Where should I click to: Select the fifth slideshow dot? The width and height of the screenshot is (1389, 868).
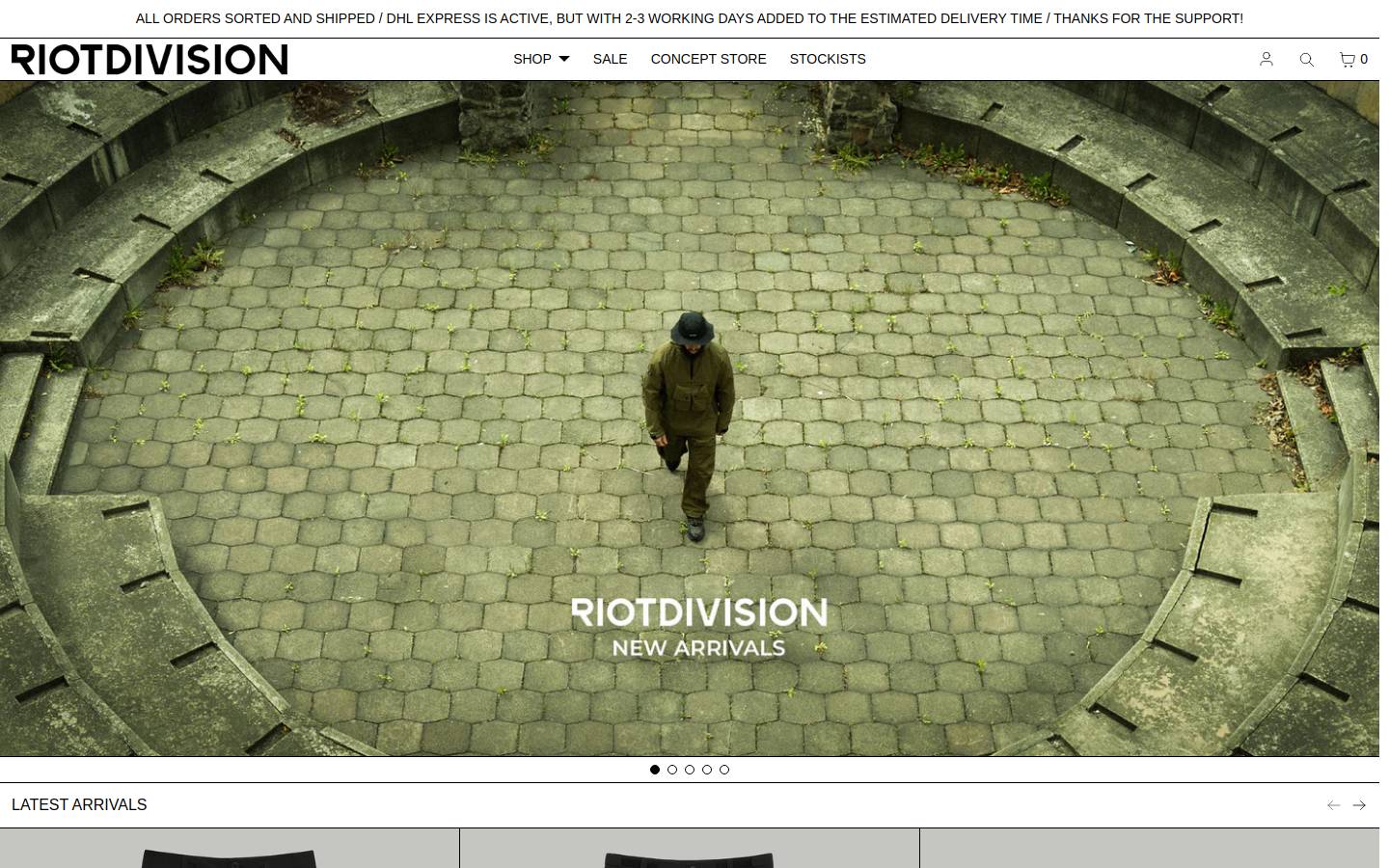pyautogui.click(x=724, y=770)
